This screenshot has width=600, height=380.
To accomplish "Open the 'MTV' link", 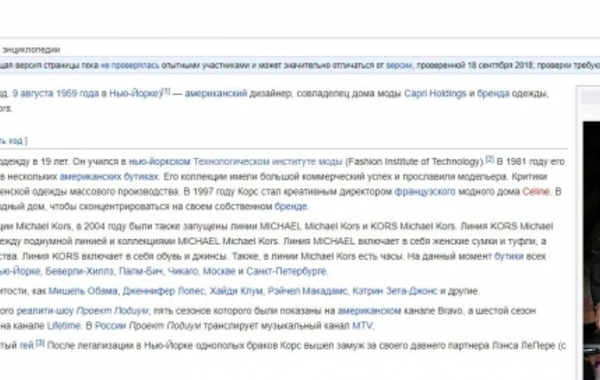I will coord(362,326).
